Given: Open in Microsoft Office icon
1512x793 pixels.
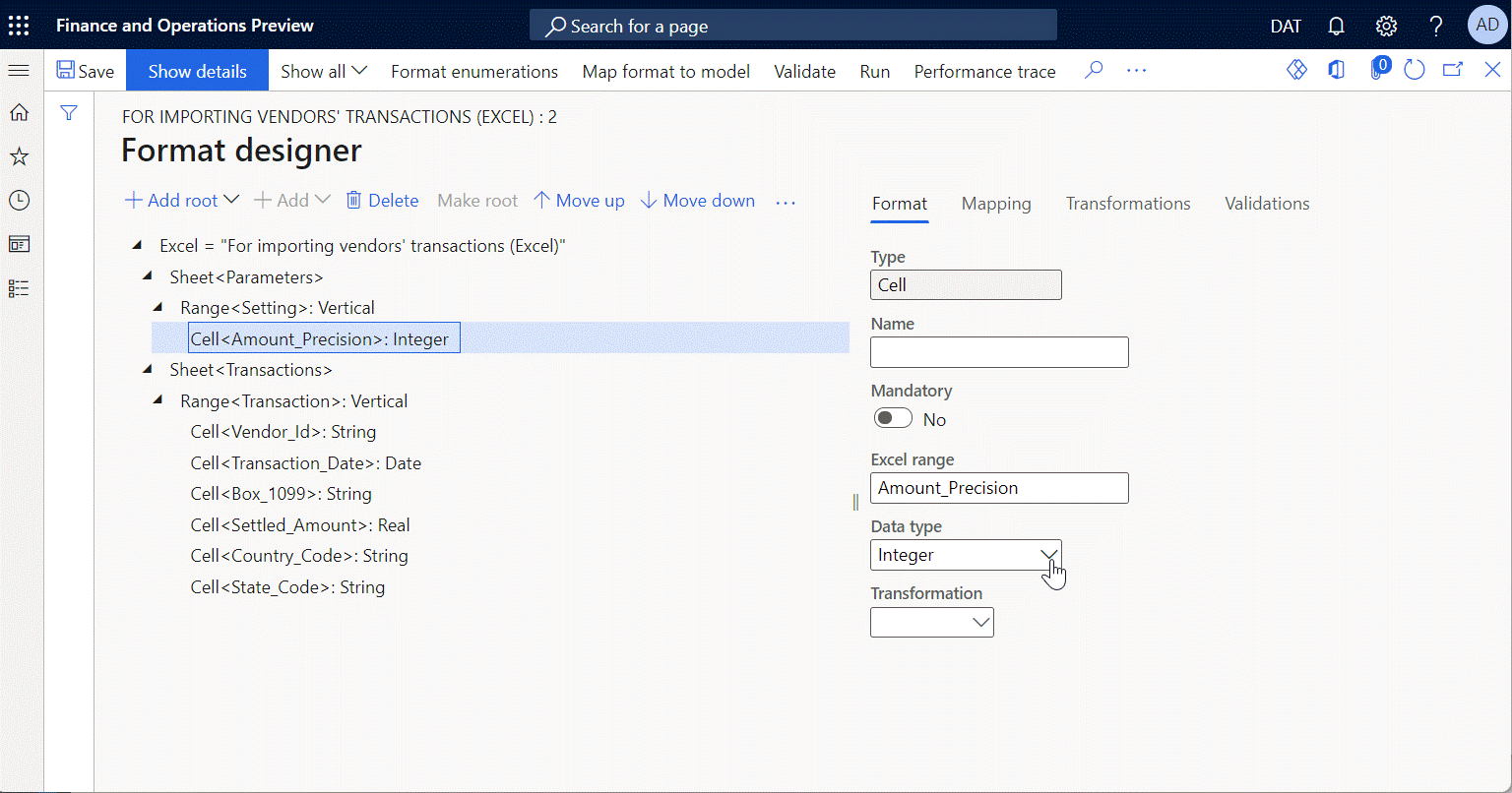Looking at the screenshot, I should tap(1336, 70).
